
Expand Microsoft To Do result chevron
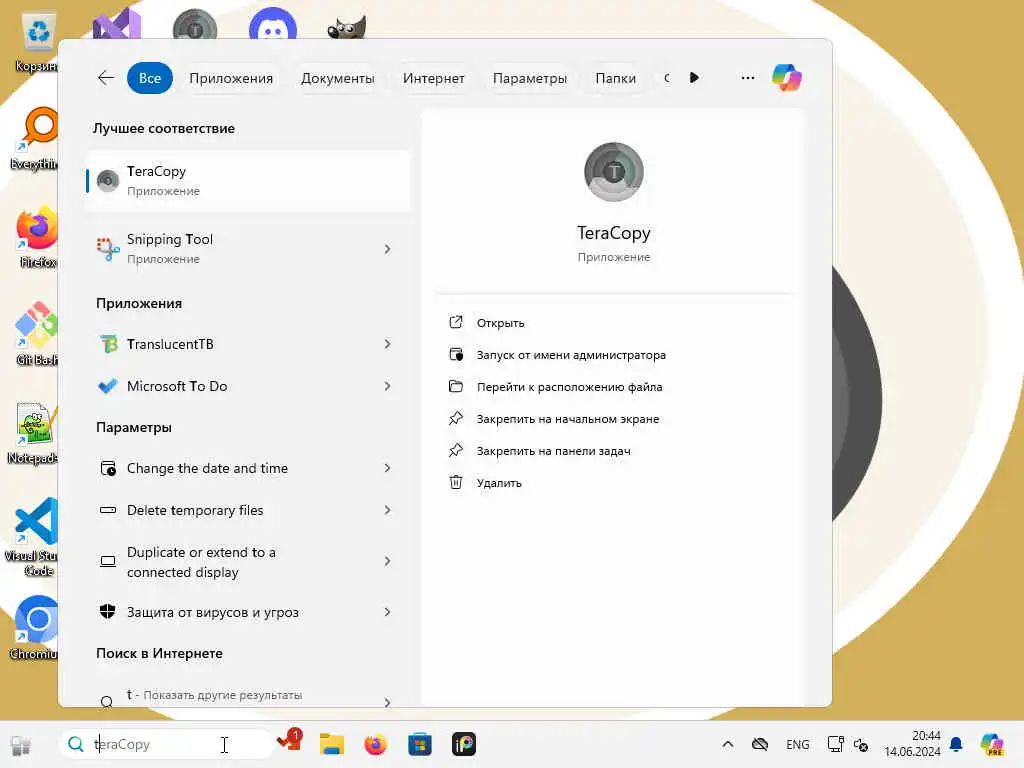click(387, 386)
